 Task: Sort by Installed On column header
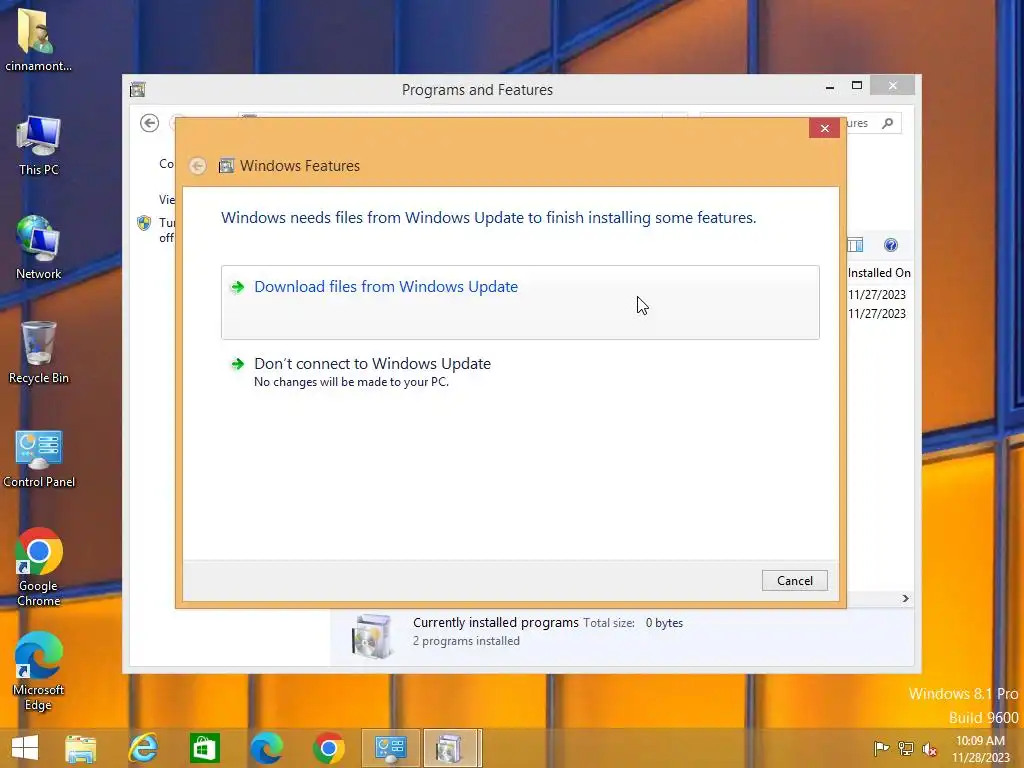click(x=879, y=273)
